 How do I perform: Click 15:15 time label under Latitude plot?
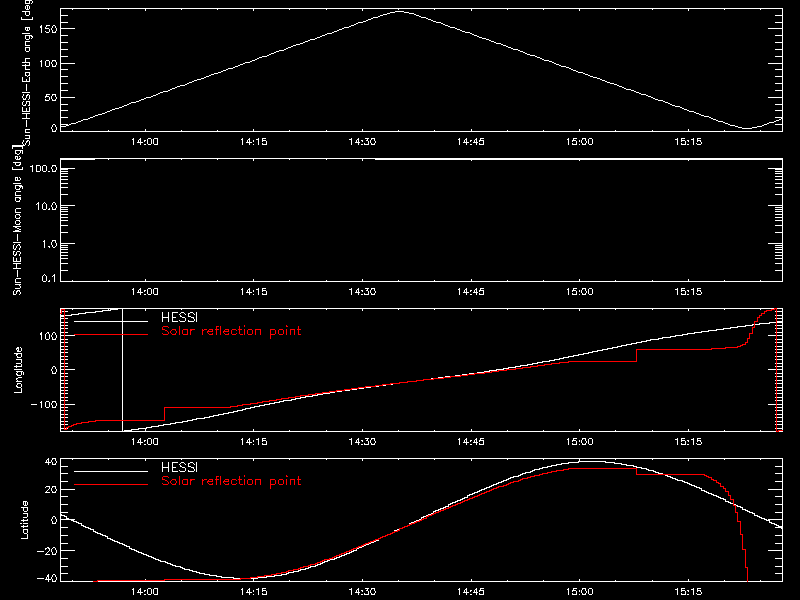pyautogui.click(x=688, y=592)
